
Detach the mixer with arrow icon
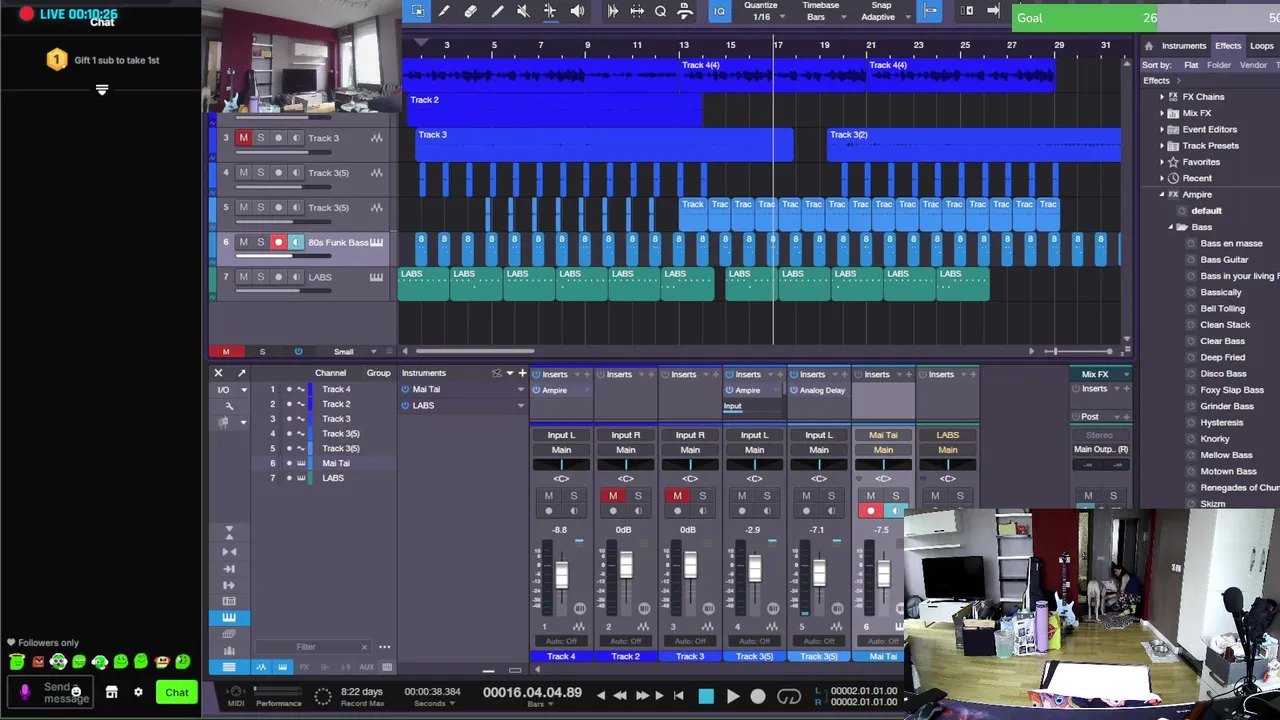pyautogui.click(x=241, y=373)
